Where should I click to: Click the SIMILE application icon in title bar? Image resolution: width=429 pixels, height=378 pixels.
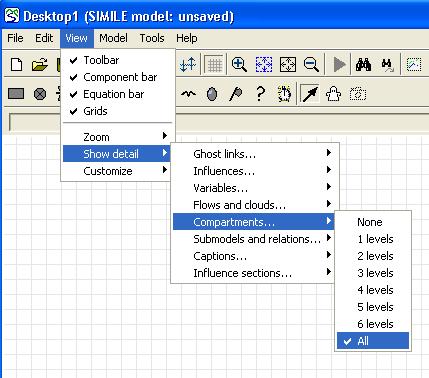coord(12,16)
